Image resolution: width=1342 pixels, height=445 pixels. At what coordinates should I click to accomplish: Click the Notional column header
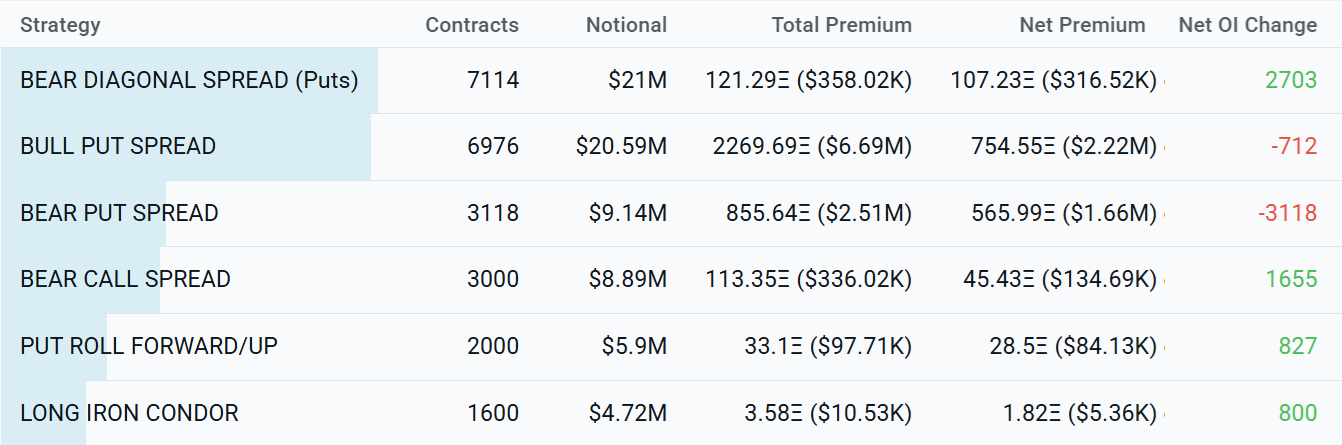pos(626,25)
